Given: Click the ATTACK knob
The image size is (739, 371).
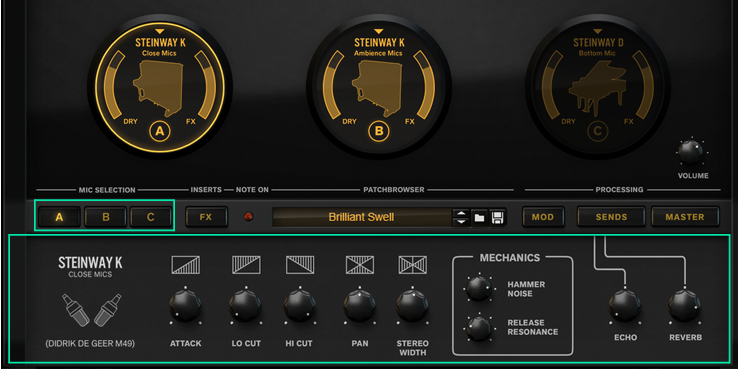Looking at the screenshot, I should coord(185,305).
